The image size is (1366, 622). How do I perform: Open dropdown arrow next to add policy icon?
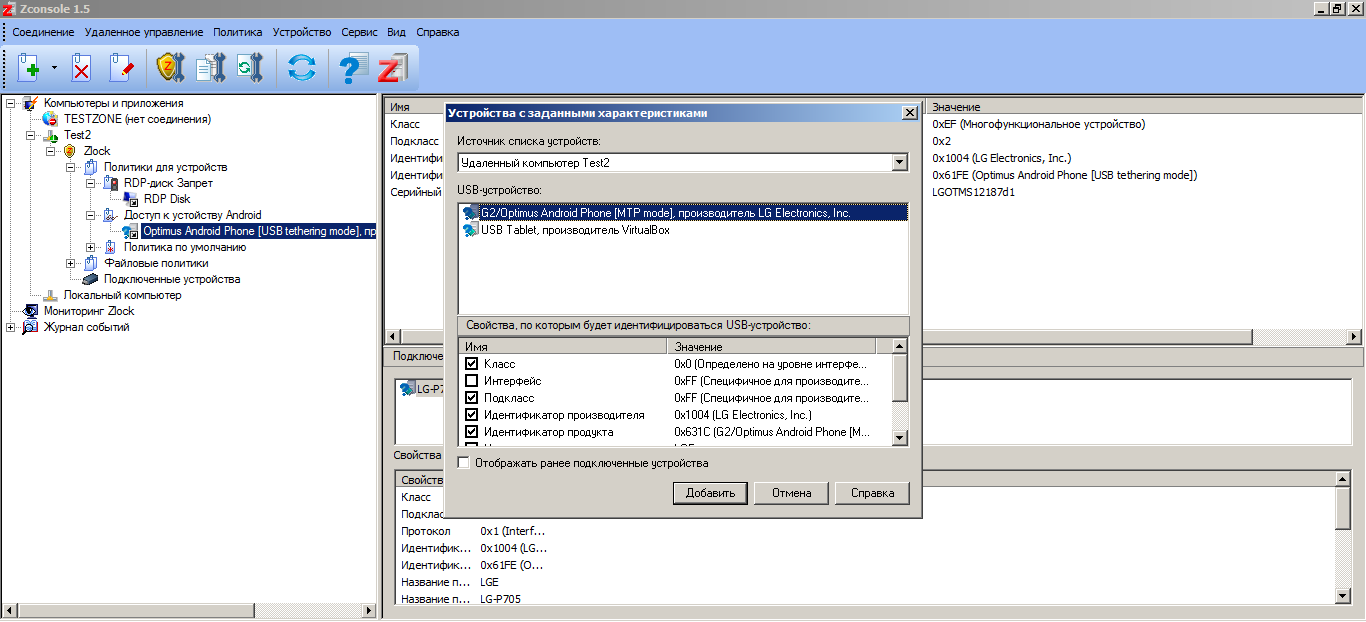[x=54, y=68]
